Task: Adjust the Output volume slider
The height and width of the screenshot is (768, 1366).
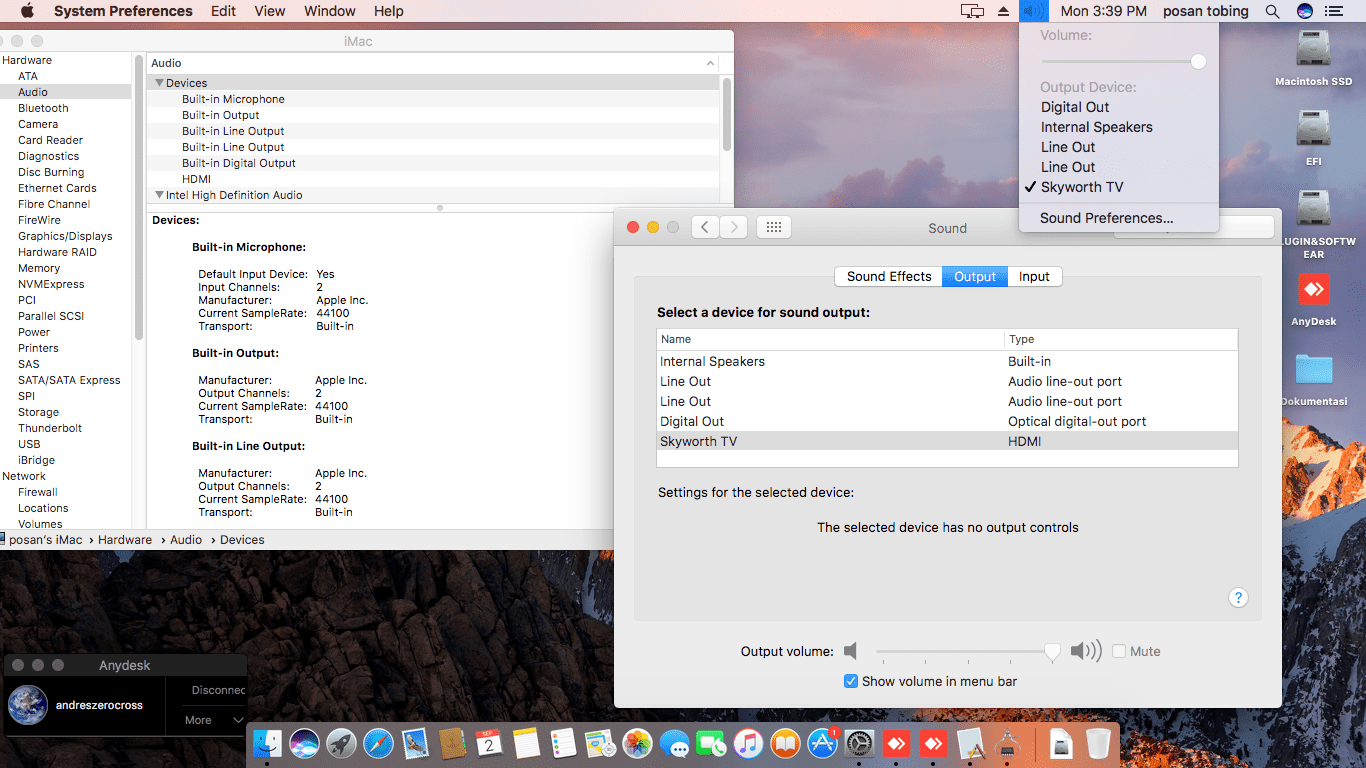Action: point(963,652)
